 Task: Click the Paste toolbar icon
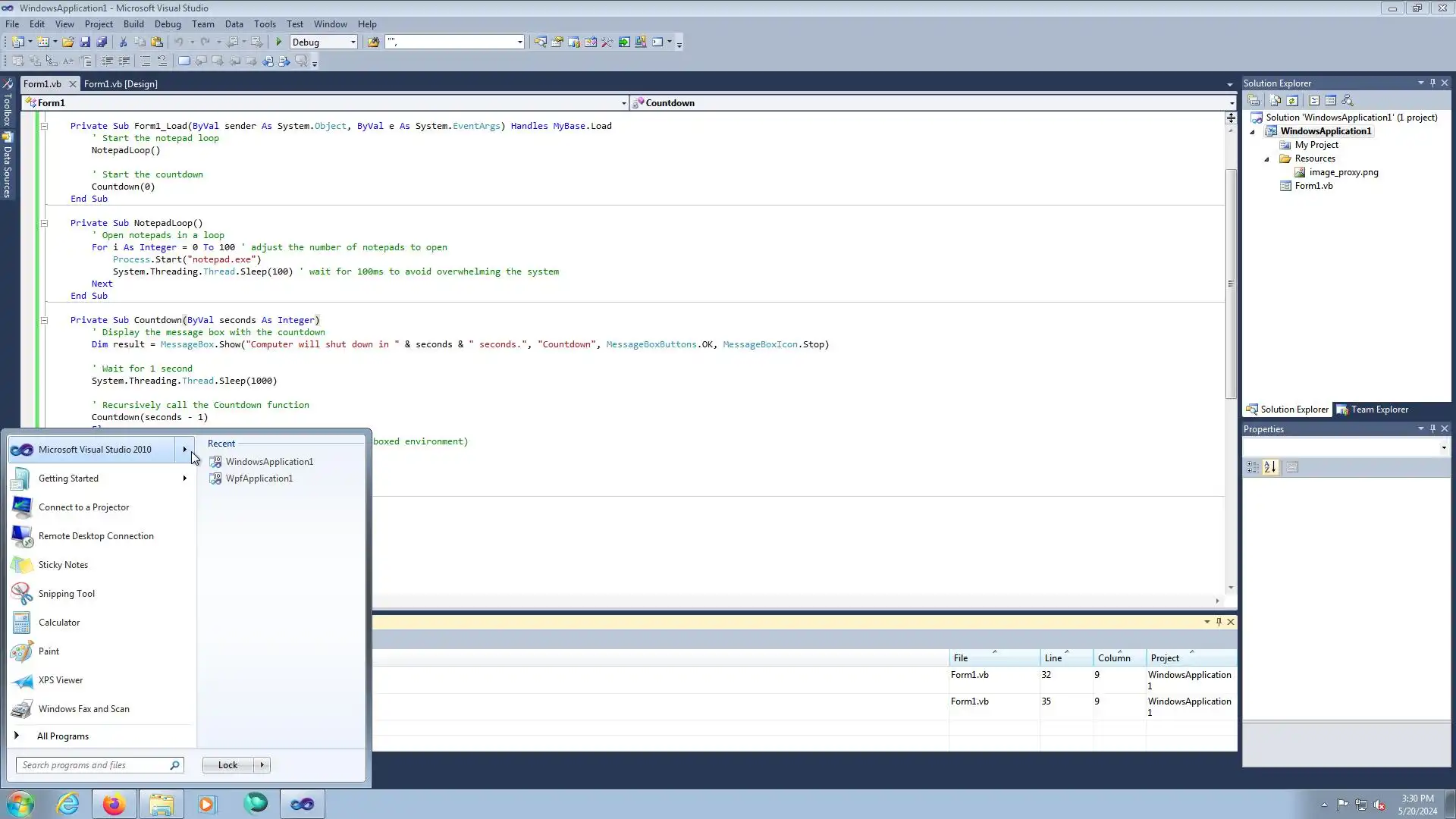tap(157, 42)
